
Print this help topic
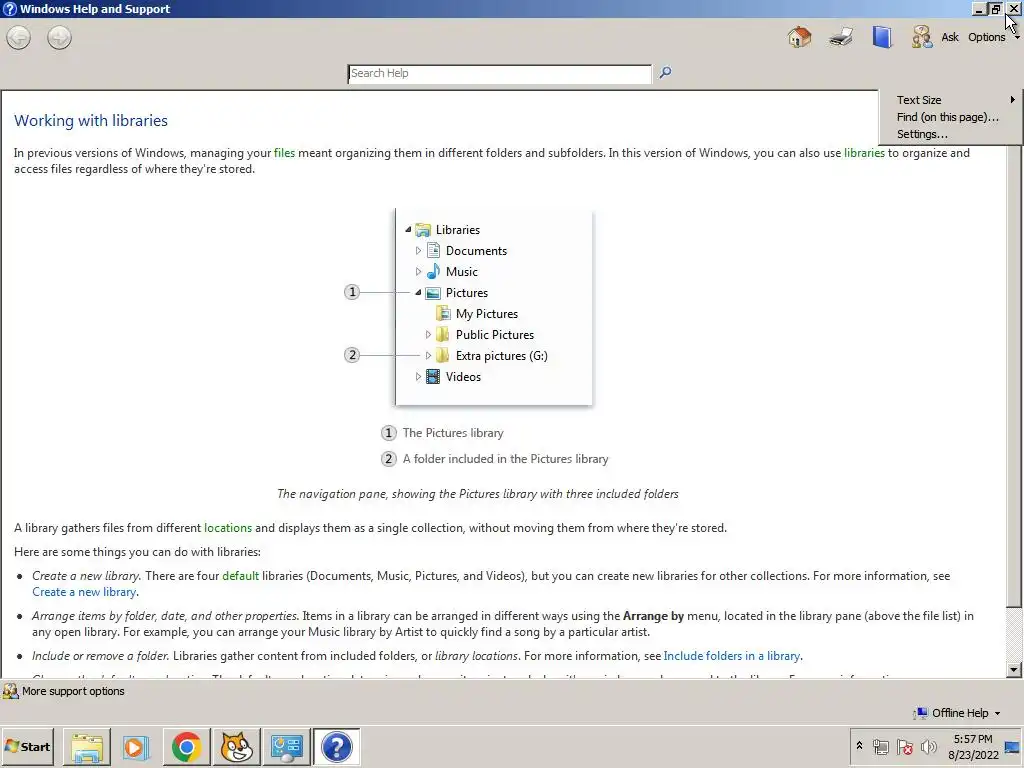point(841,37)
